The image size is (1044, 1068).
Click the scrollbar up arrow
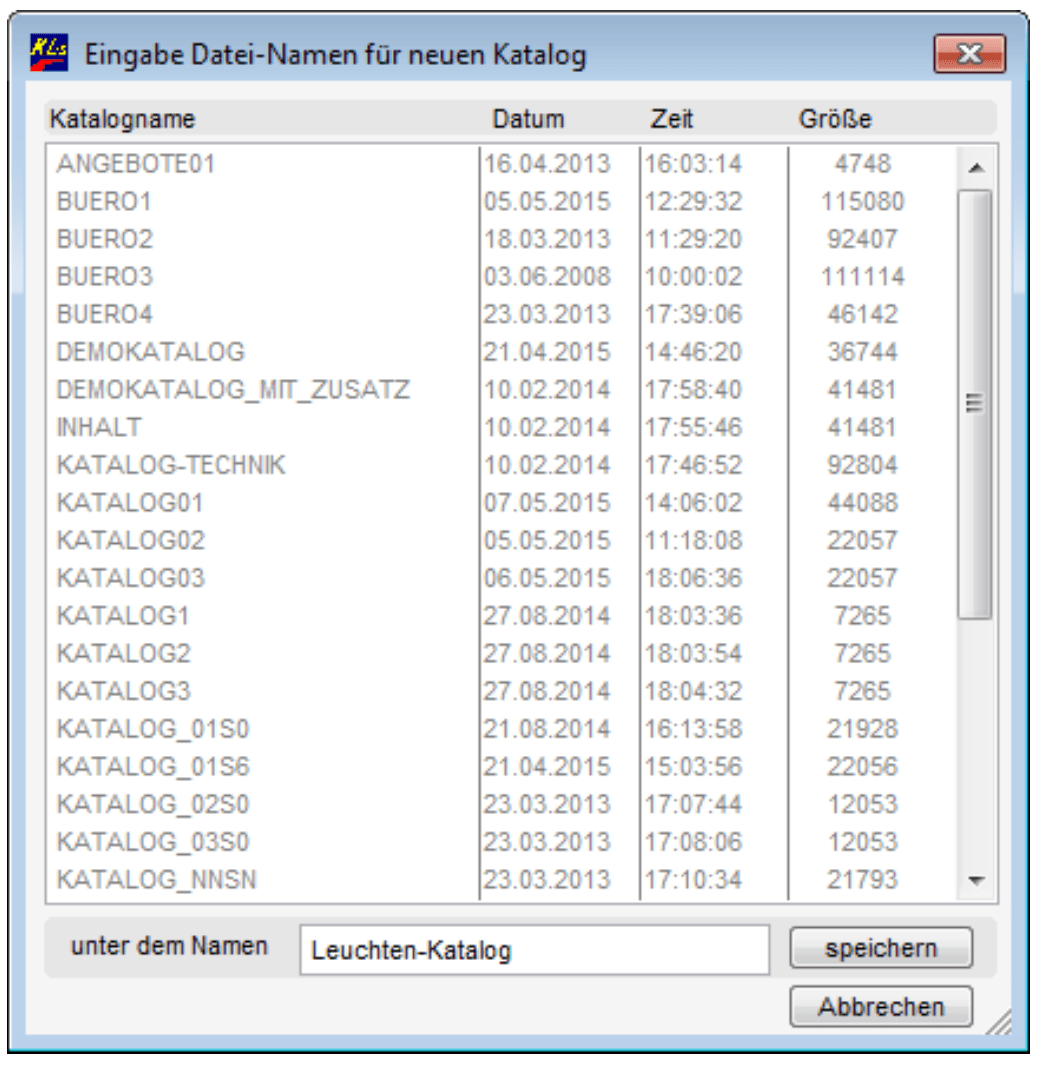(x=976, y=168)
